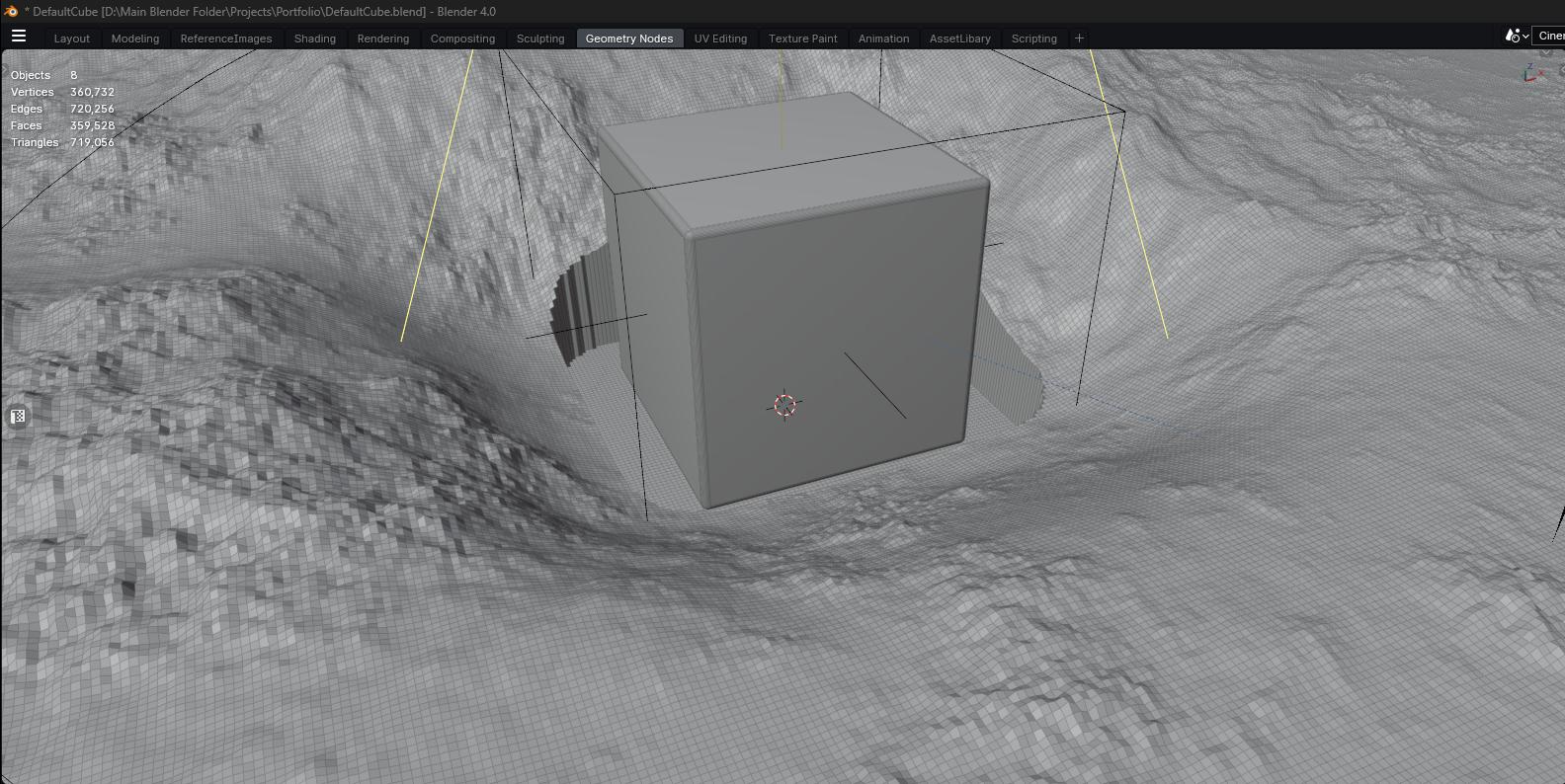The width and height of the screenshot is (1565, 784).
Task: Open the ReferenceImages workspace tab
Action: click(226, 39)
